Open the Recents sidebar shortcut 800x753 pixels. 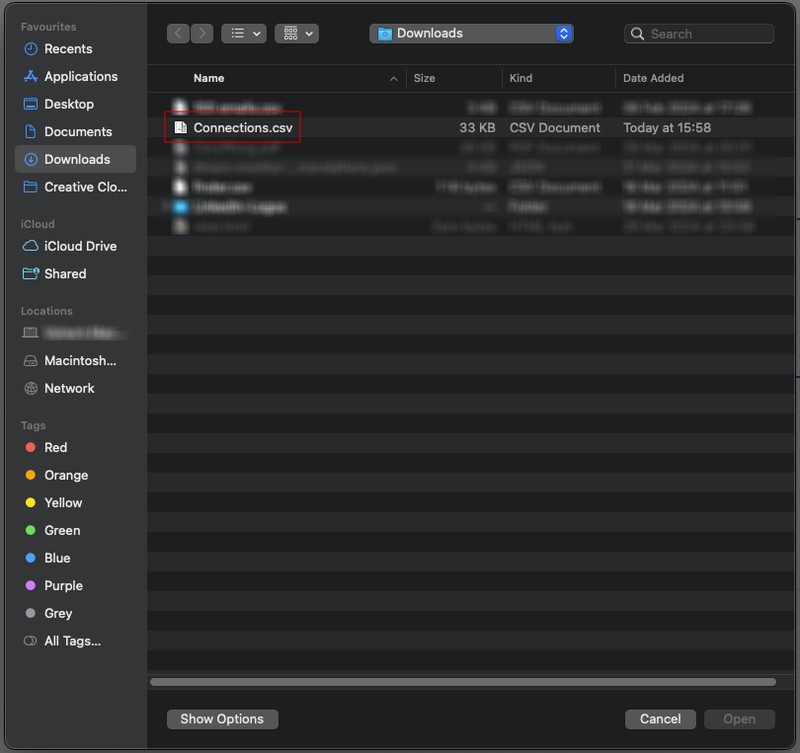[x=66, y=48]
